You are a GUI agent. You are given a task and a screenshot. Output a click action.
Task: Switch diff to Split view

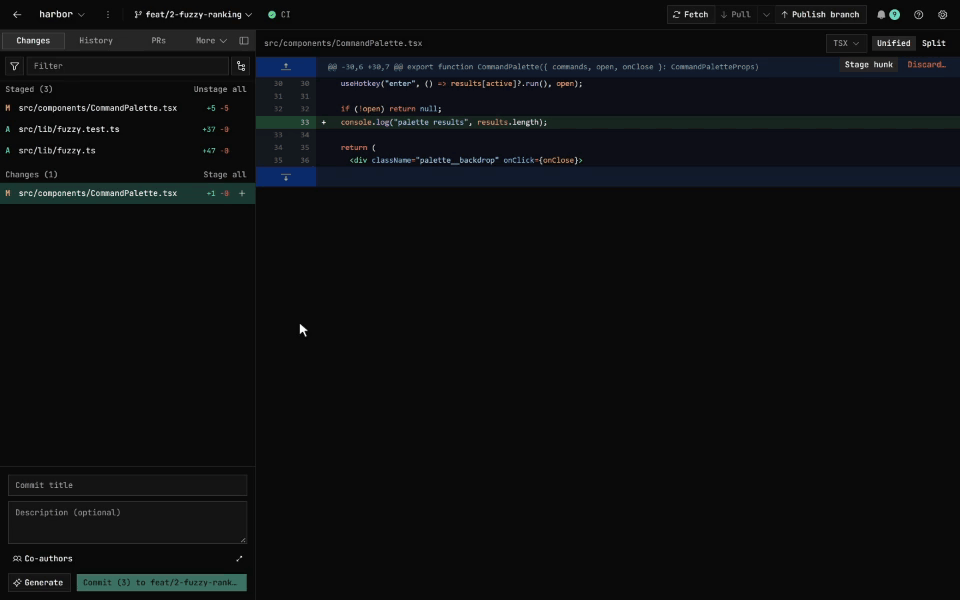click(934, 43)
